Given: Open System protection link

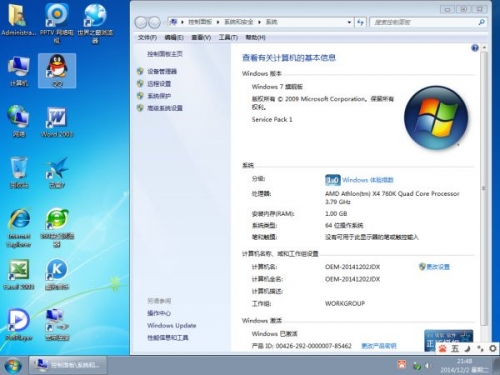Looking at the screenshot, I should pos(159,96).
